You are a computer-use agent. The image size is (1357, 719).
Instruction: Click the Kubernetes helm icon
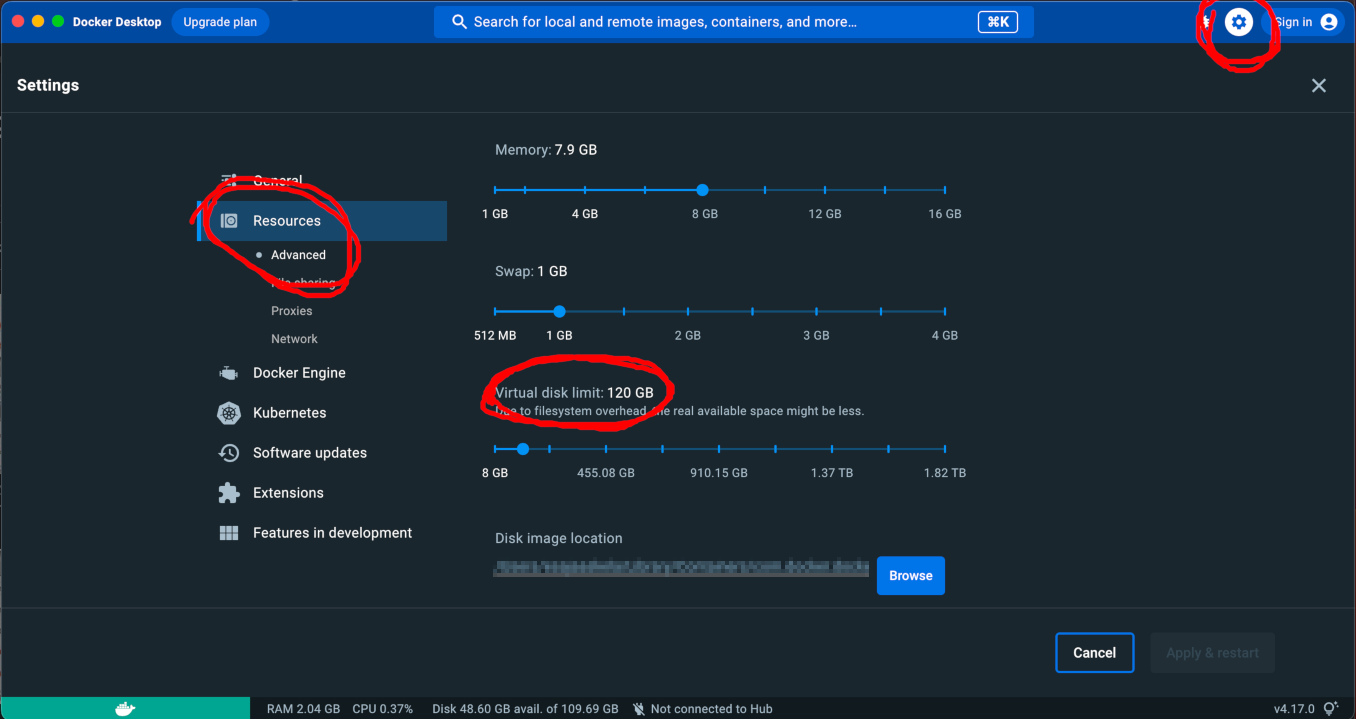coord(229,413)
